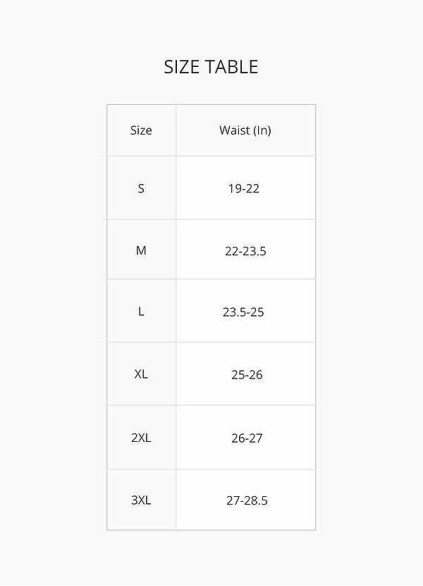The height and width of the screenshot is (586, 423).
Task: Click the 22-23.5 waist value
Action: coord(246,251)
